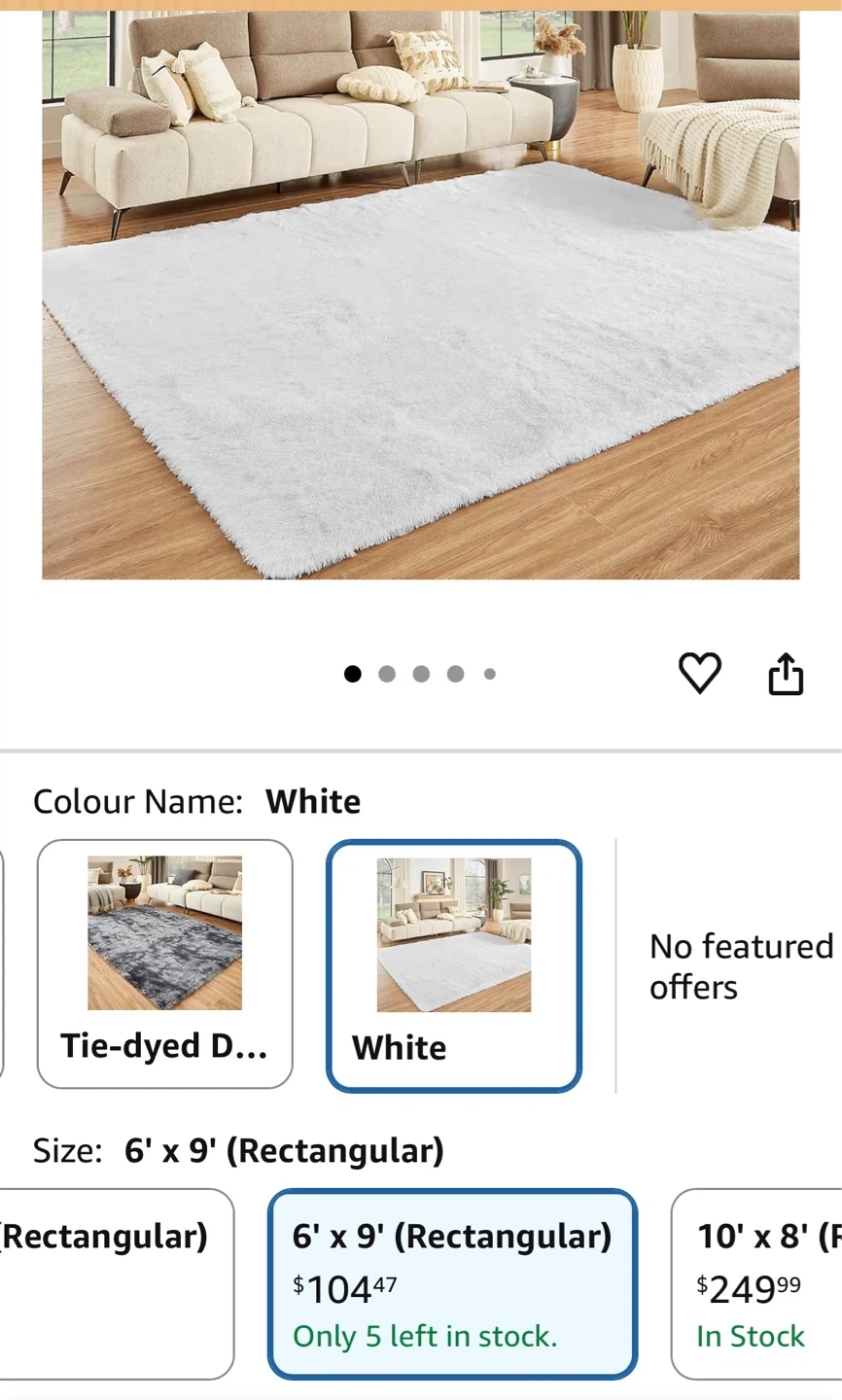Image resolution: width=842 pixels, height=1400 pixels.
Task: Jump to second product image dot
Action: 387,674
